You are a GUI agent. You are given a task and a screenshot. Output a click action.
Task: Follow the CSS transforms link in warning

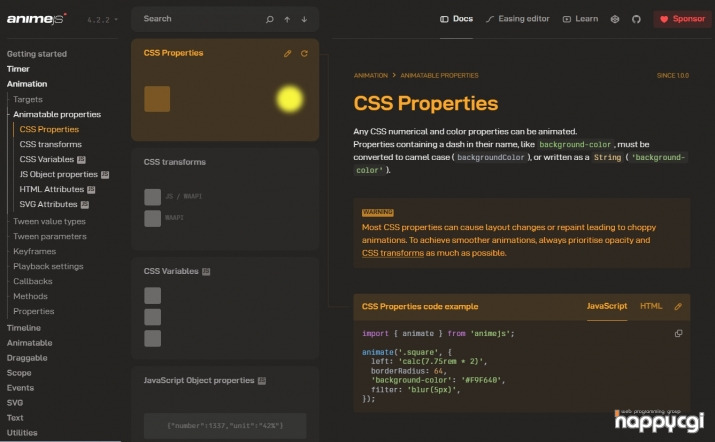coord(393,253)
